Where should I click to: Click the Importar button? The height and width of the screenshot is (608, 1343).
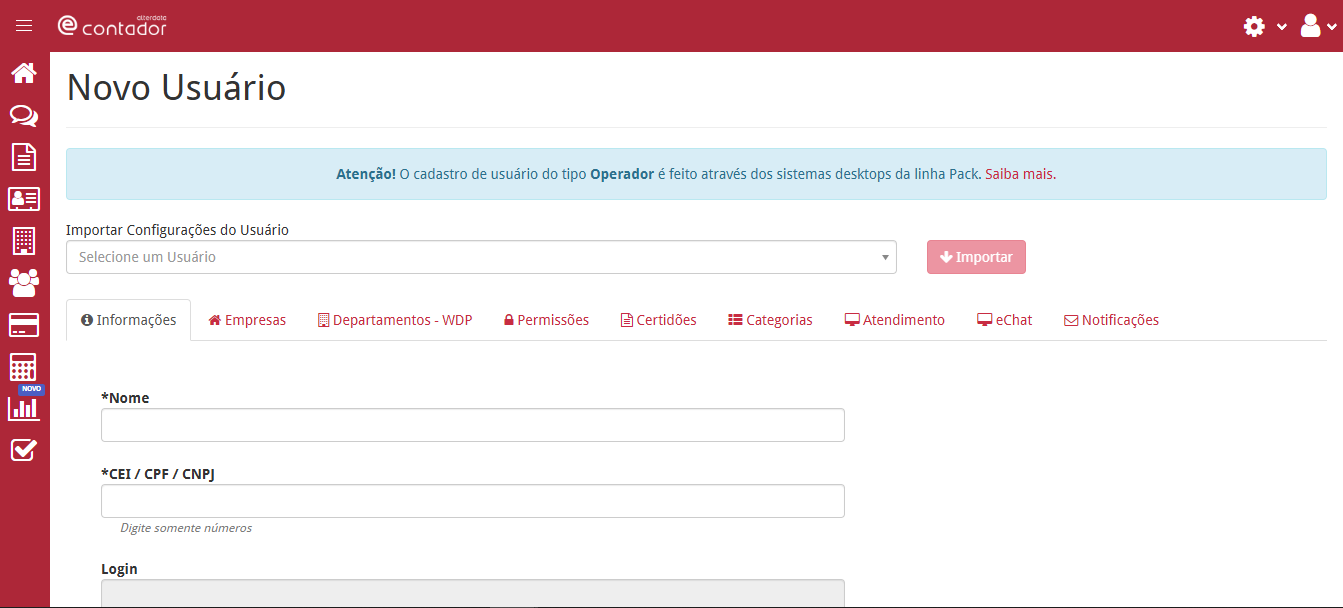976,257
